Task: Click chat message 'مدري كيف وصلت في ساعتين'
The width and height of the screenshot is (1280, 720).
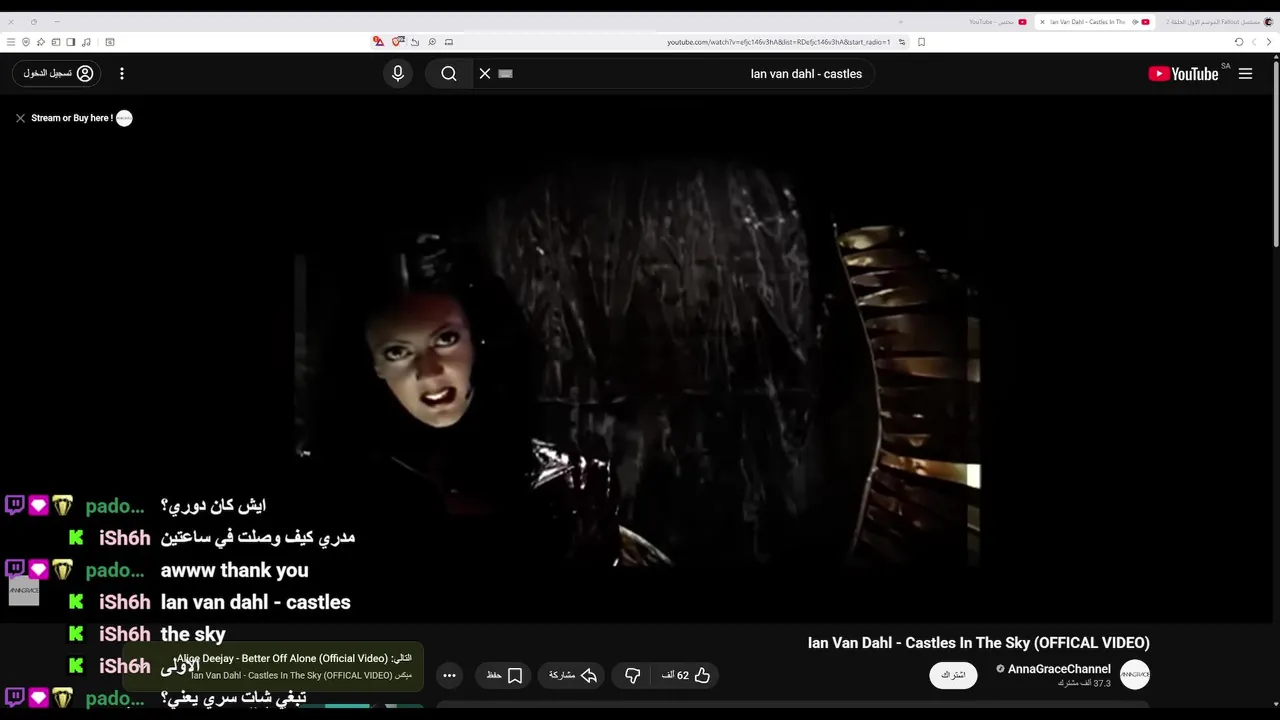Action: click(258, 537)
